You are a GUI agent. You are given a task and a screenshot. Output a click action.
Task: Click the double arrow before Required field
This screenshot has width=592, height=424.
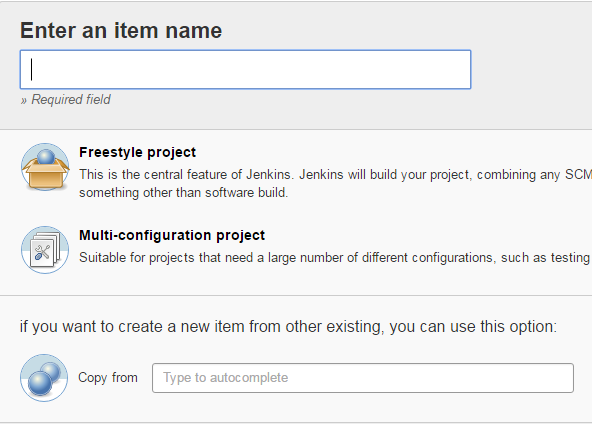pyautogui.click(x=24, y=100)
